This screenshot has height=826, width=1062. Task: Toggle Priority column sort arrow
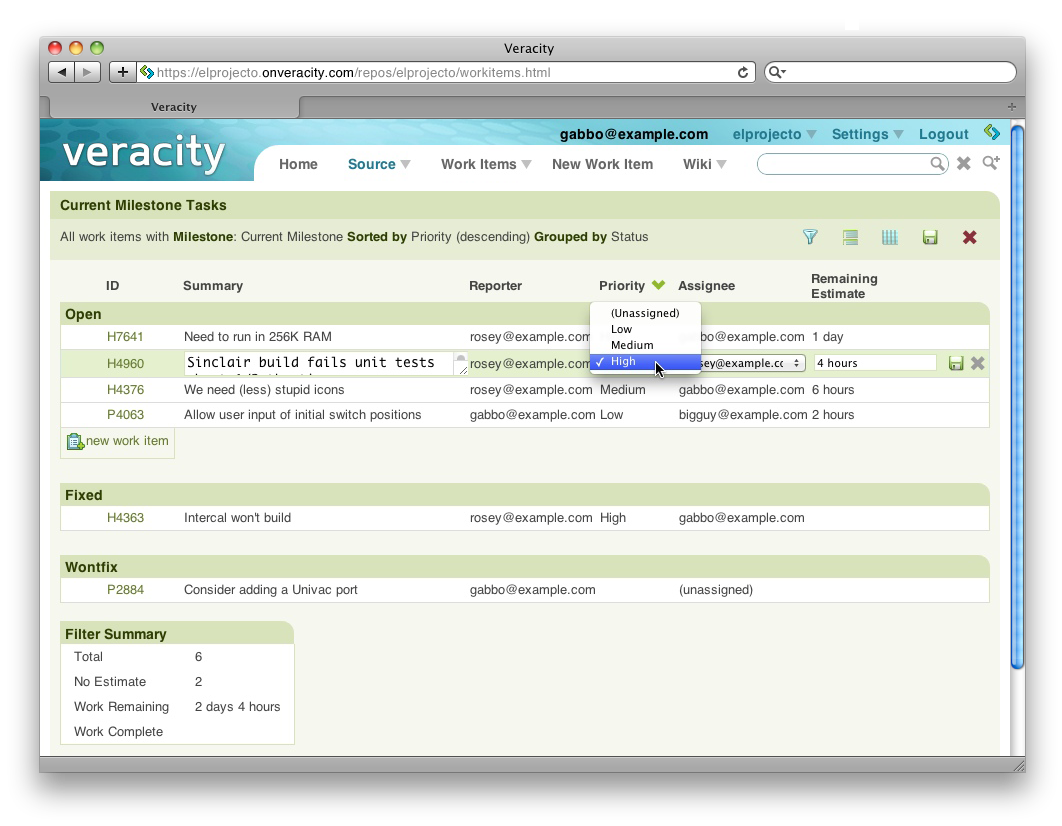(x=658, y=285)
